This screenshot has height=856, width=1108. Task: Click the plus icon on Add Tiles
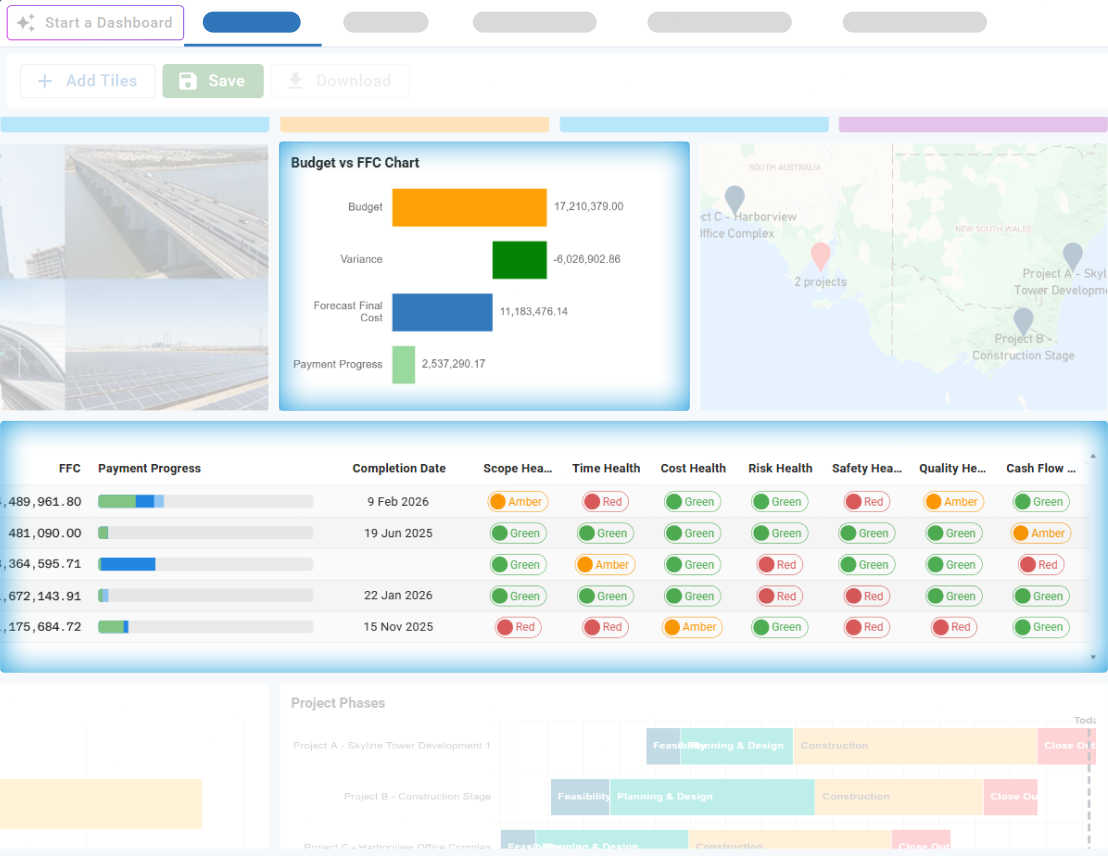click(44, 81)
